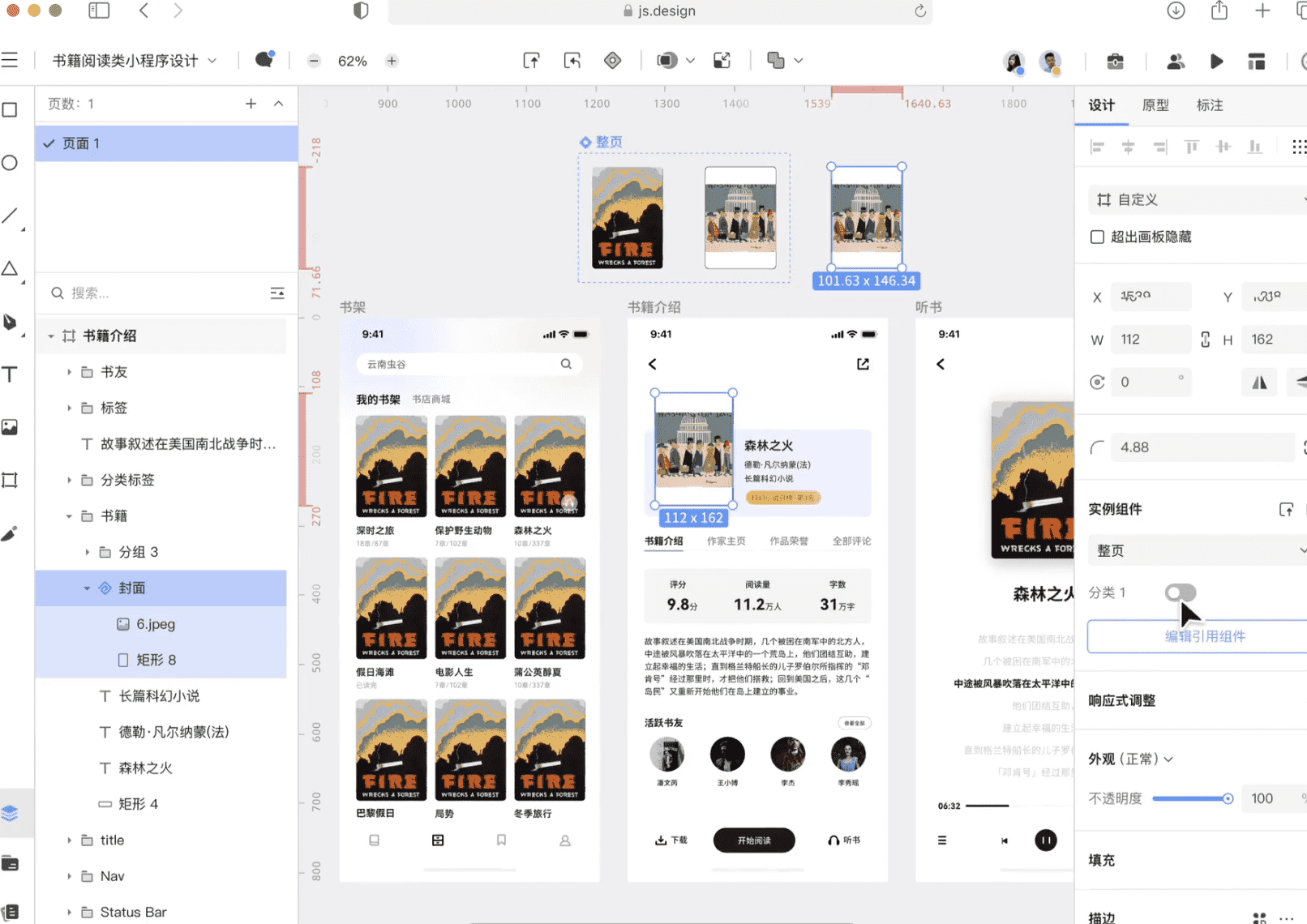The width and height of the screenshot is (1307, 924).
Task: Open the comments bubble icon
Action: tap(264, 60)
